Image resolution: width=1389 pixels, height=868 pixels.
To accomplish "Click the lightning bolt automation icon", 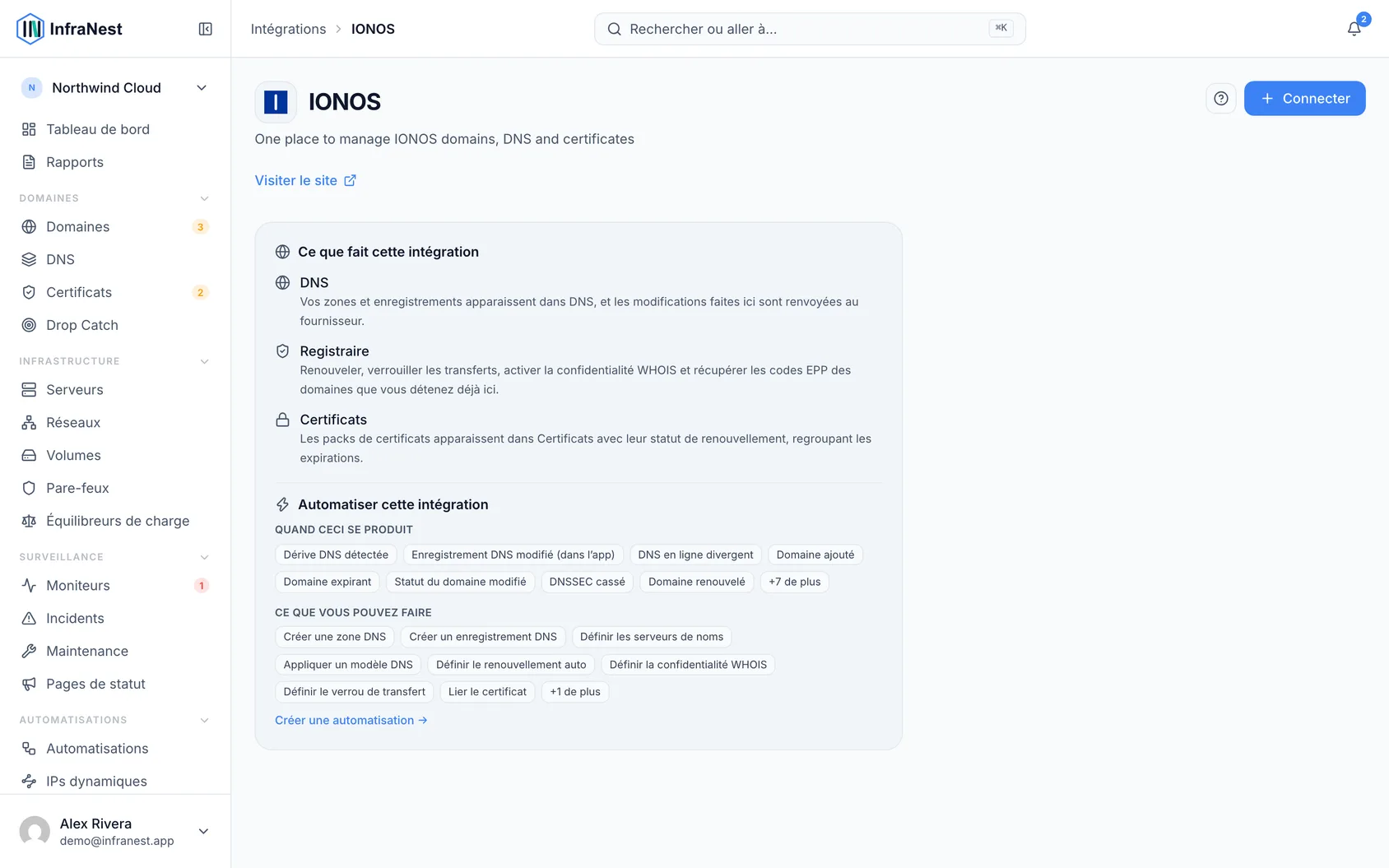I will tap(282, 504).
